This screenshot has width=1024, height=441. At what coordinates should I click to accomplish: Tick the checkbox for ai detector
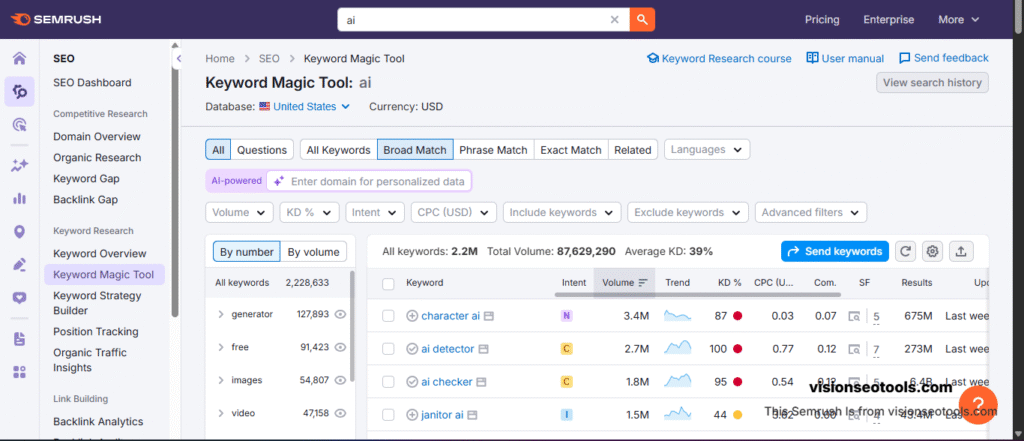[x=388, y=349]
